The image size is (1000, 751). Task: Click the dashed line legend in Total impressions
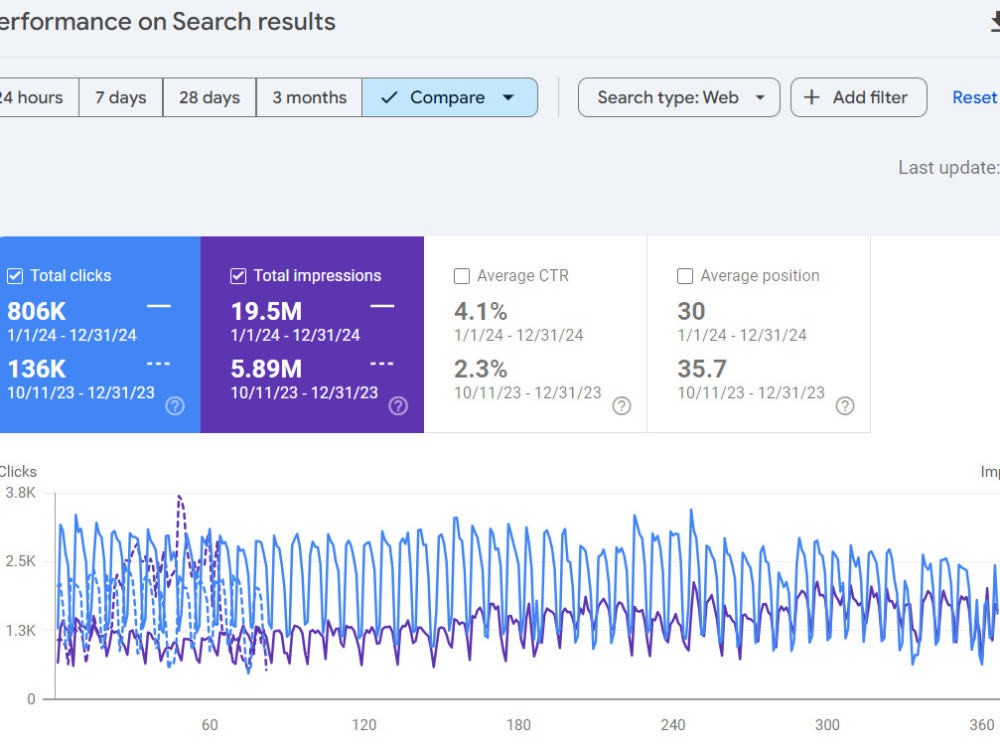click(382, 364)
